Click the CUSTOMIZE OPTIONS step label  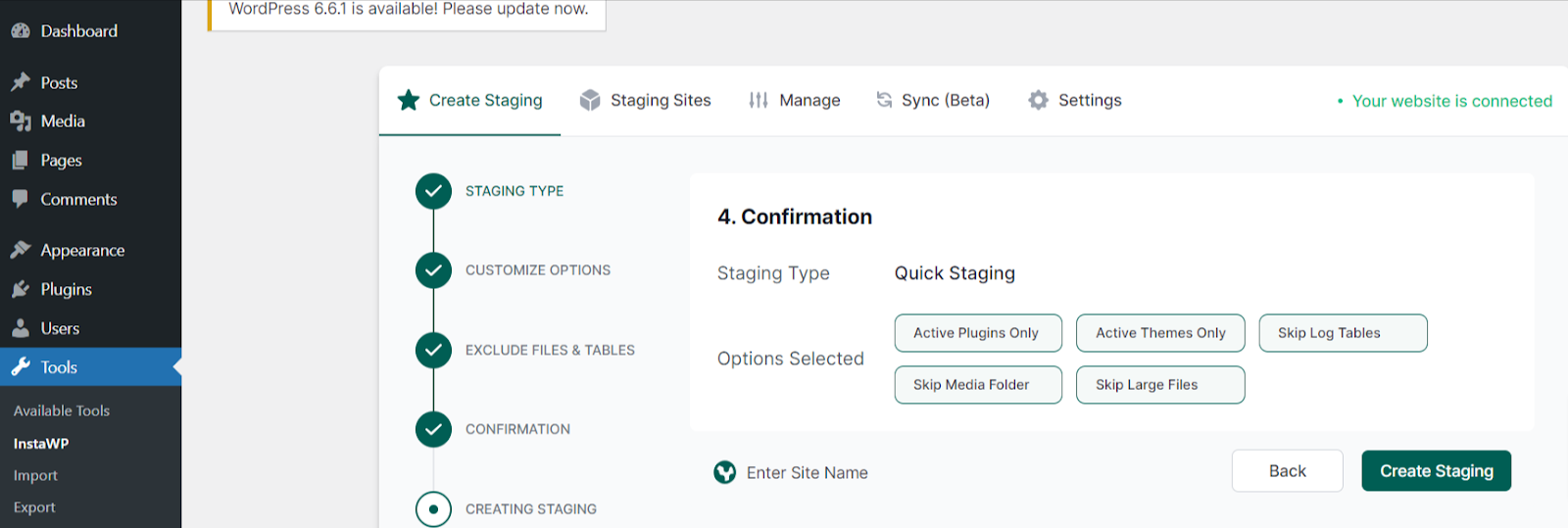538,270
